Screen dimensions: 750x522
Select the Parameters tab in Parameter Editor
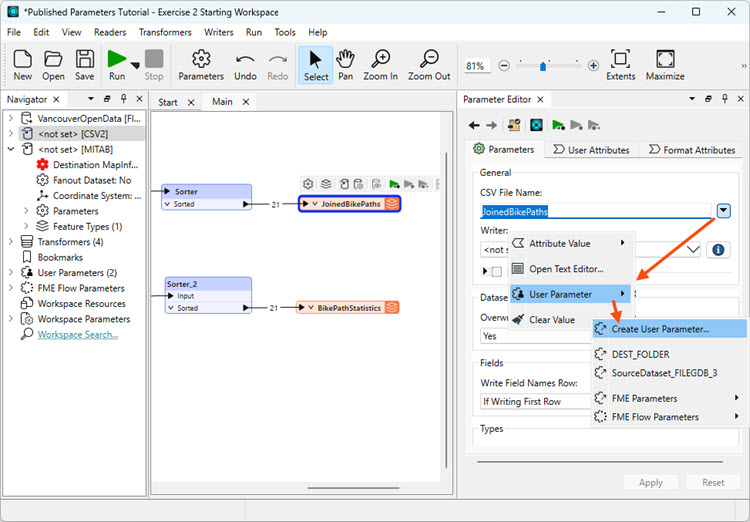pyautogui.click(x=504, y=149)
